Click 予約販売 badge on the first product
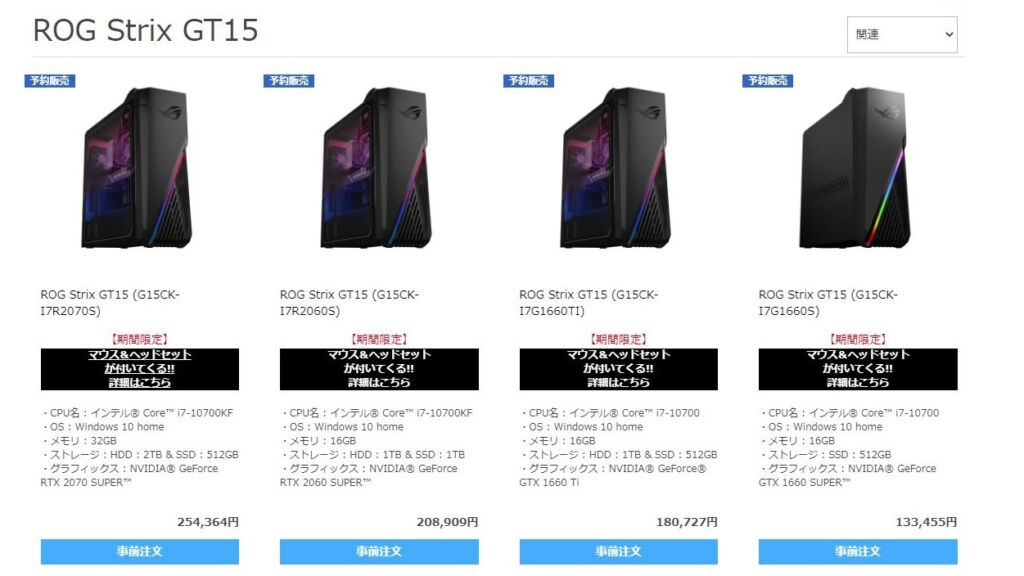The image size is (1024, 576). 50,80
